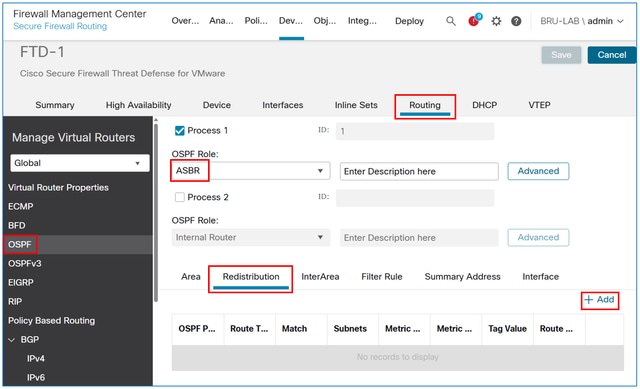
Task: Click the Cancel button
Action: (x=611, y=55)
